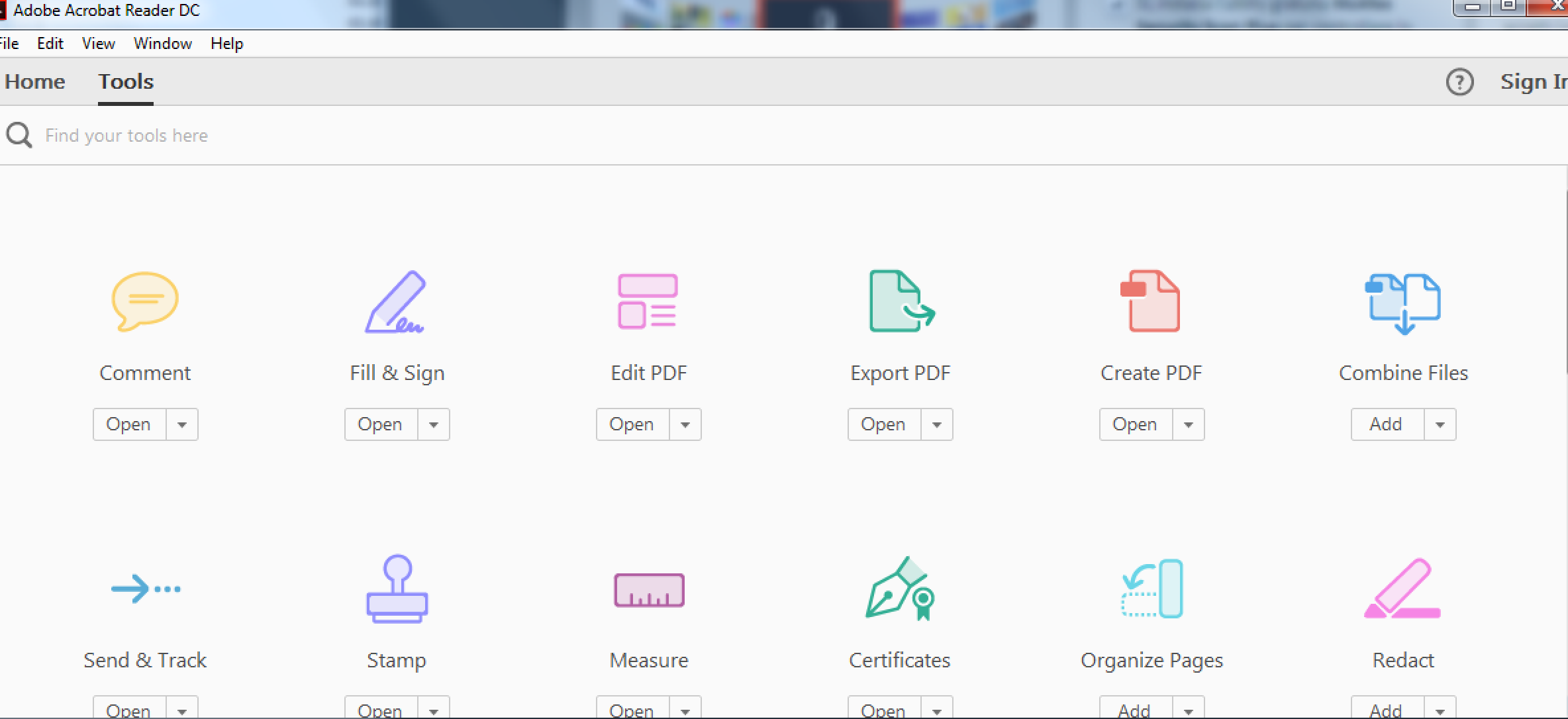Click the vertical scrollbar on the right
The height and width of the screenshot is (719, 1568).
pos(1565,281)
